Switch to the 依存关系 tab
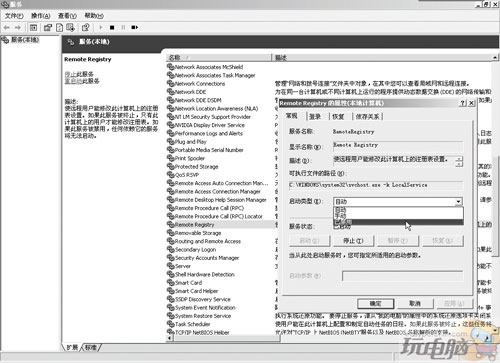 367,116
